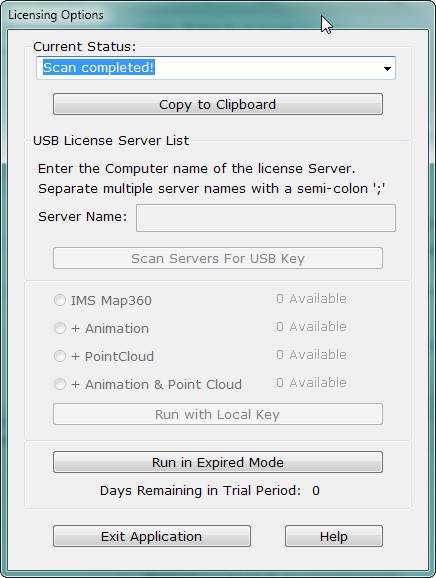
Task: Click the Exit Application button
Action: [152, 536]
